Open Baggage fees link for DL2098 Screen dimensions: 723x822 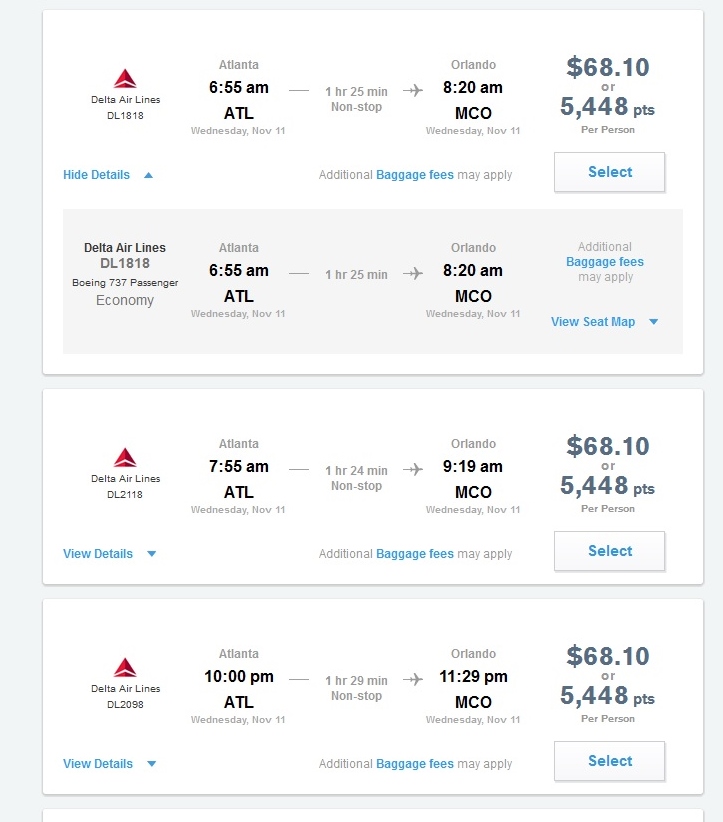click(x=415, y=764)
